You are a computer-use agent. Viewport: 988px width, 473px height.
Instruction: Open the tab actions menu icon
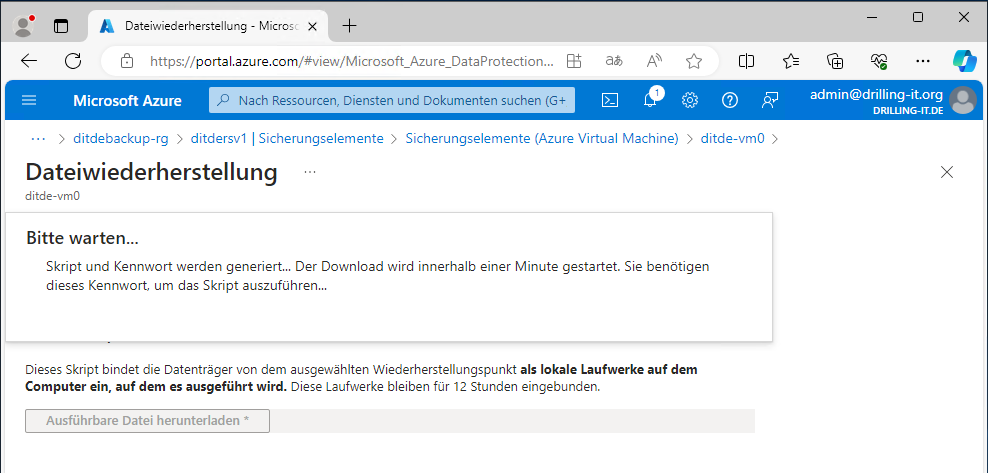(60, 26)
